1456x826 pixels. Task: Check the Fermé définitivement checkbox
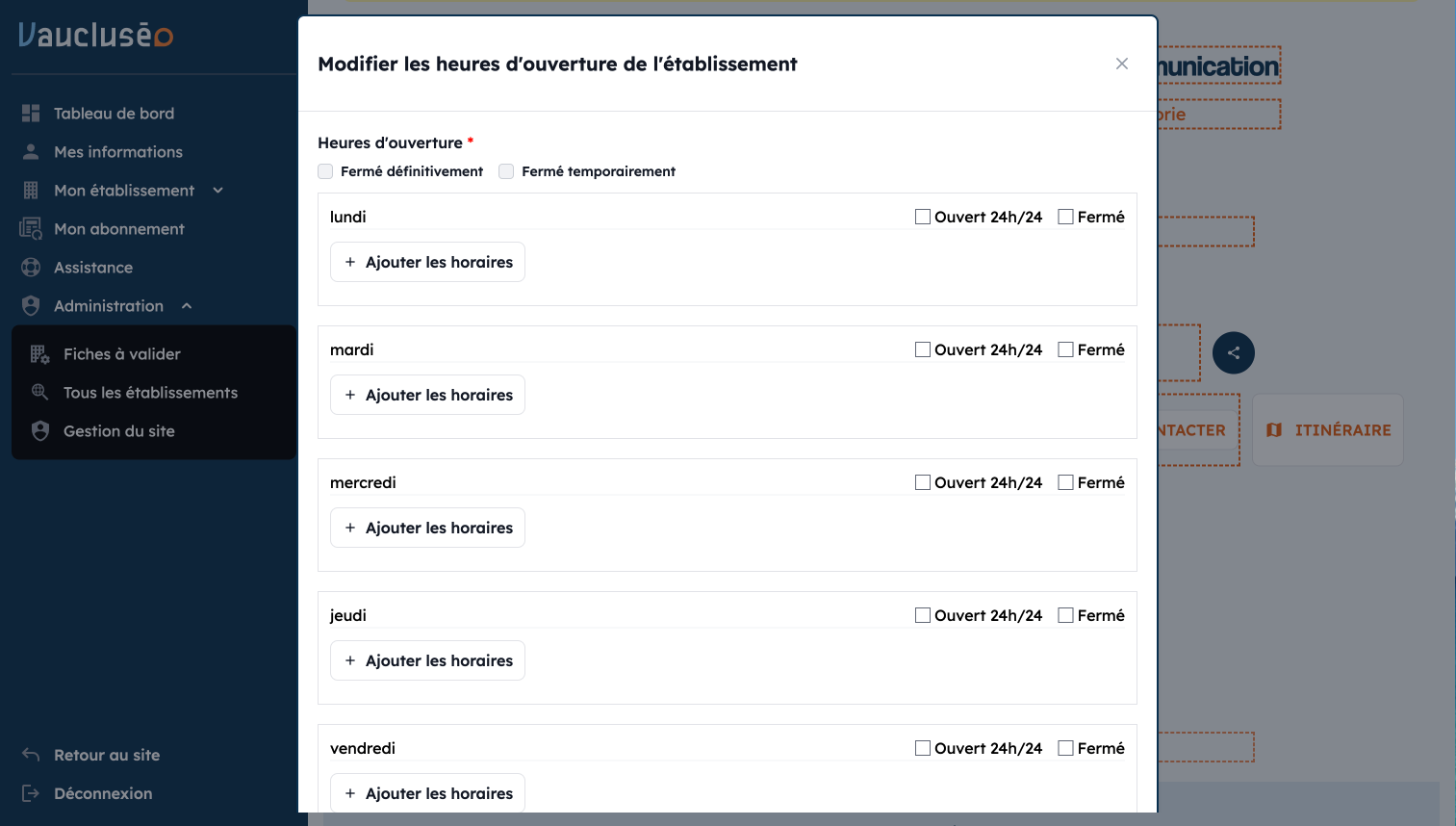click(x=325, y=171)
